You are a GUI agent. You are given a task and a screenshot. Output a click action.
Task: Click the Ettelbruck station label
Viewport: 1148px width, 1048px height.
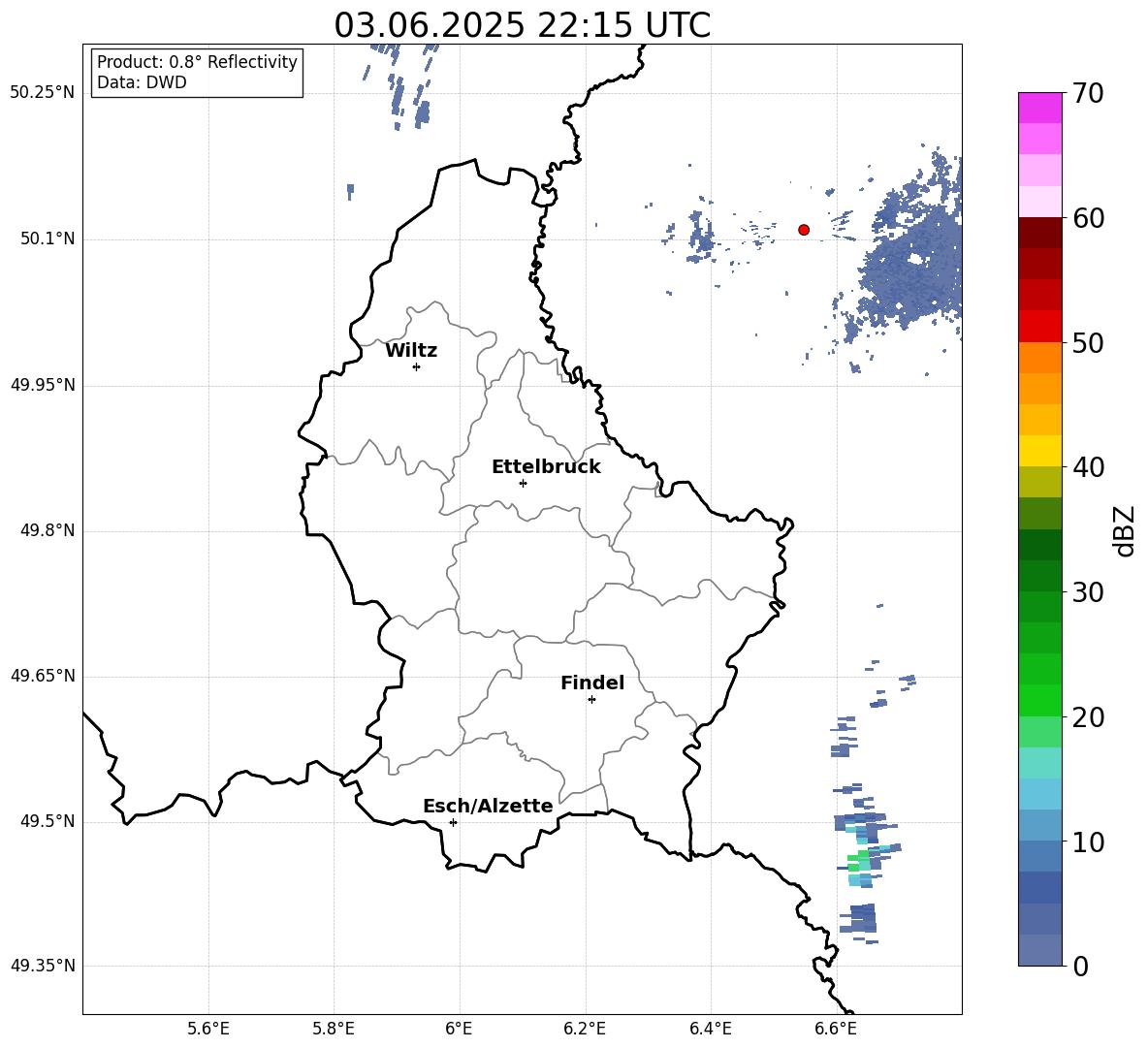(546, 467)
